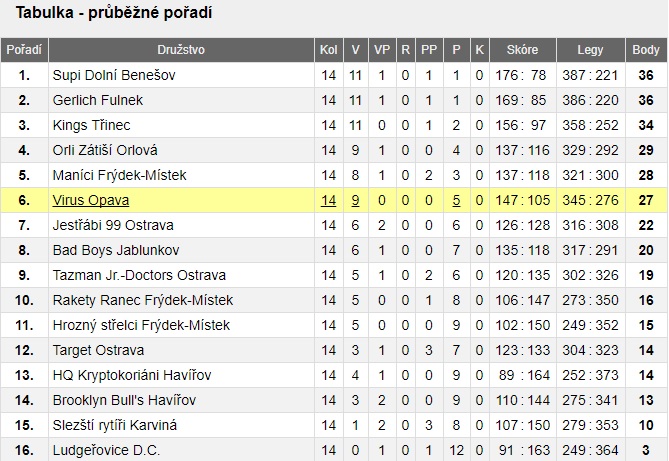Click Virus Opava's underlined rounds value 14
This screenshot has width=669, height=461.
(329, 200)
